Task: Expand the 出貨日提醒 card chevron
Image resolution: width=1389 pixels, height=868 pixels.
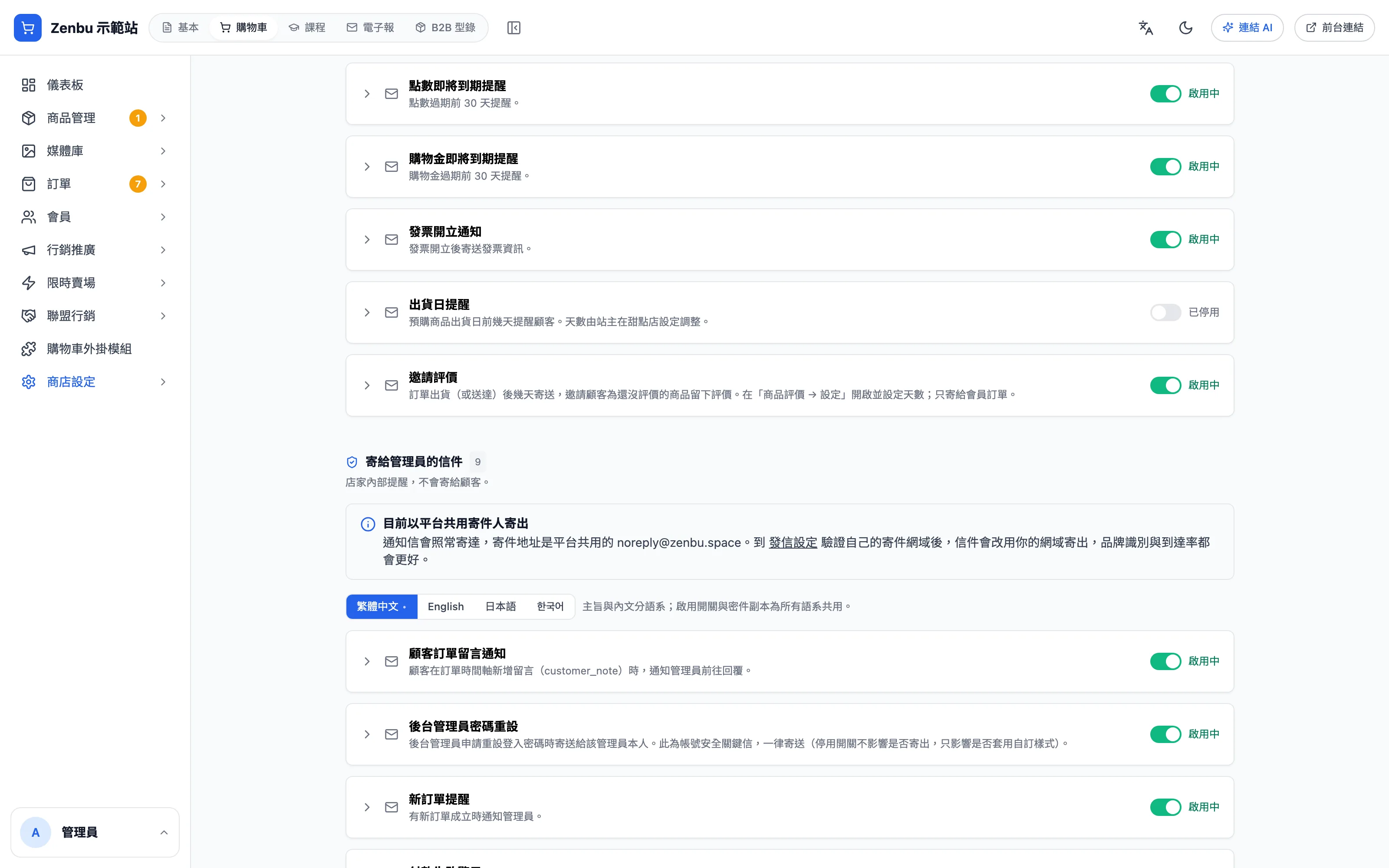Action: coord(367,312)
